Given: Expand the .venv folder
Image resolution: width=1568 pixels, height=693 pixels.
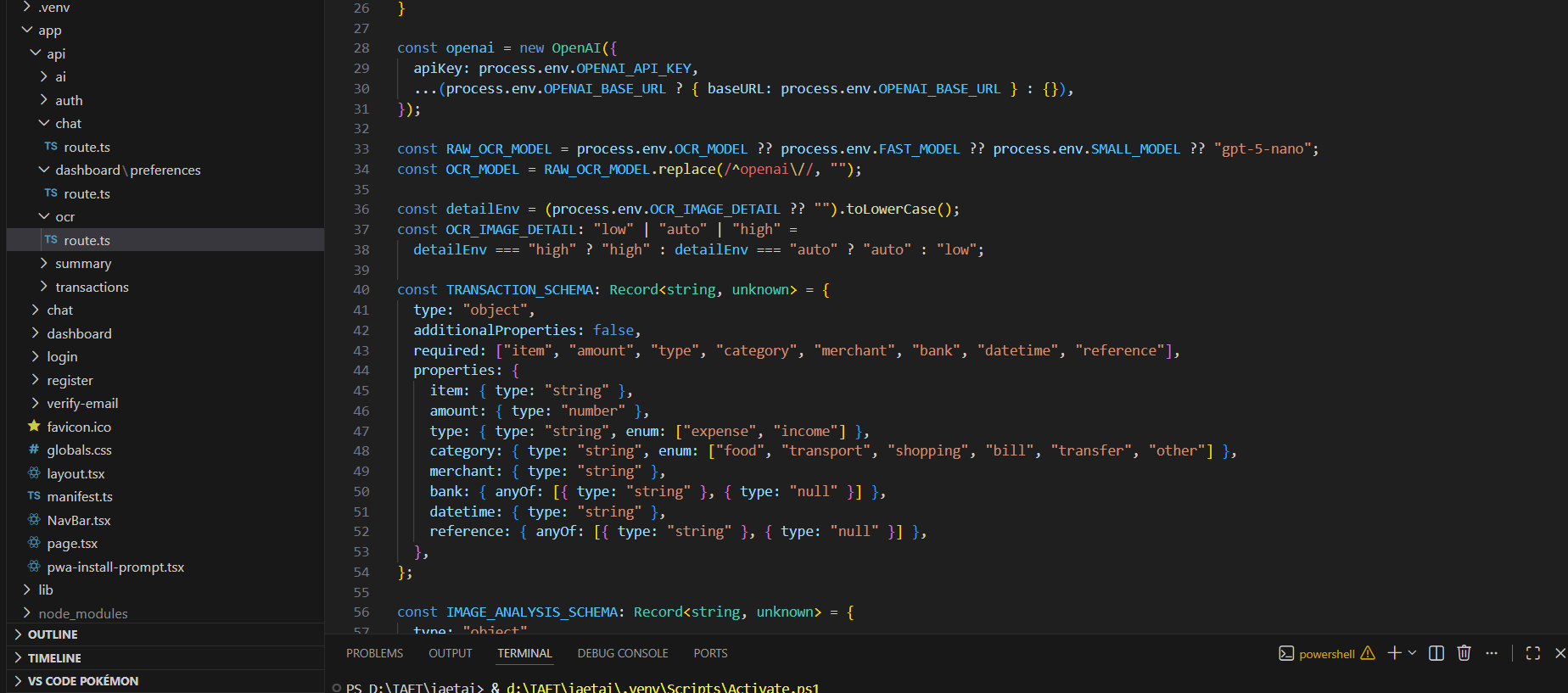Looking at the screenshot, I should pos(165,8).
